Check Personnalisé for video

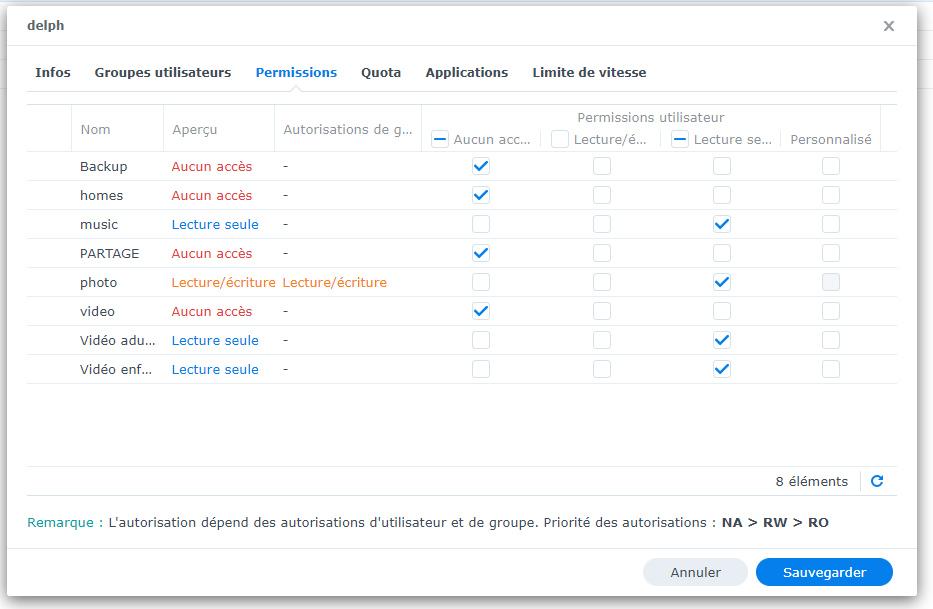point(831,311)
